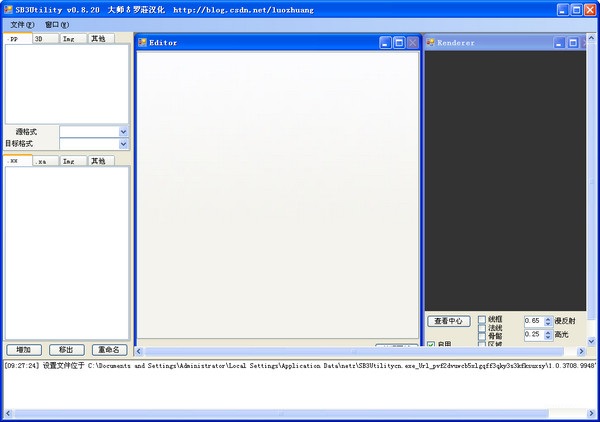Decrease the 高光 specular value with down arrow

[x=548, y=337]
